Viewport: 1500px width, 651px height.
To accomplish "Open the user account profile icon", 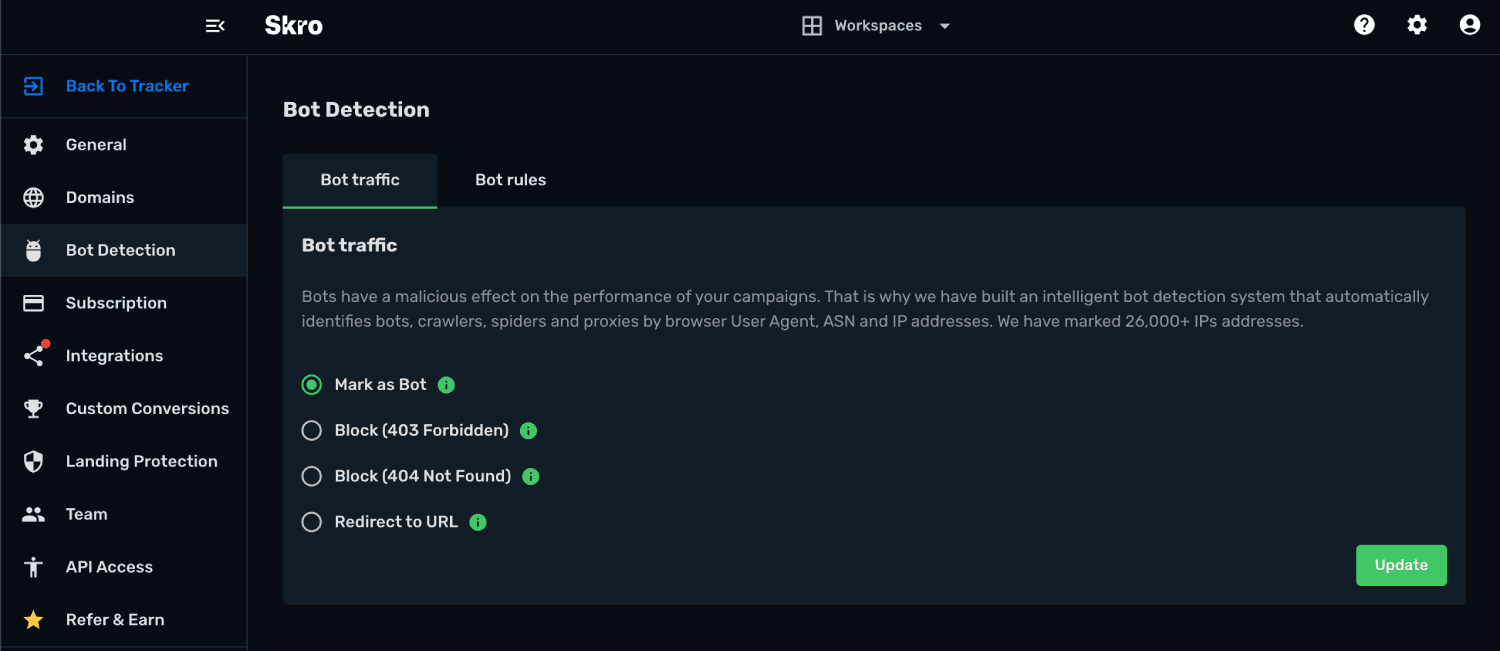I will click(x=1470, y=25).
